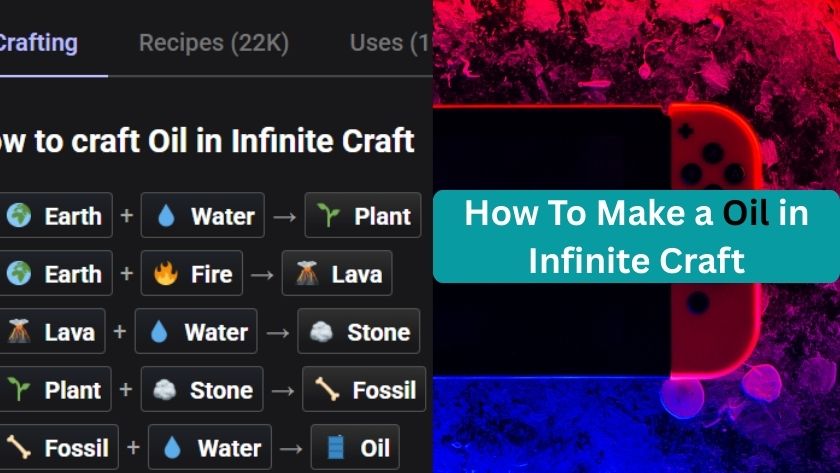Click the bone icon in Fossil result chip

pyautogui.click(x=327, y=389)
